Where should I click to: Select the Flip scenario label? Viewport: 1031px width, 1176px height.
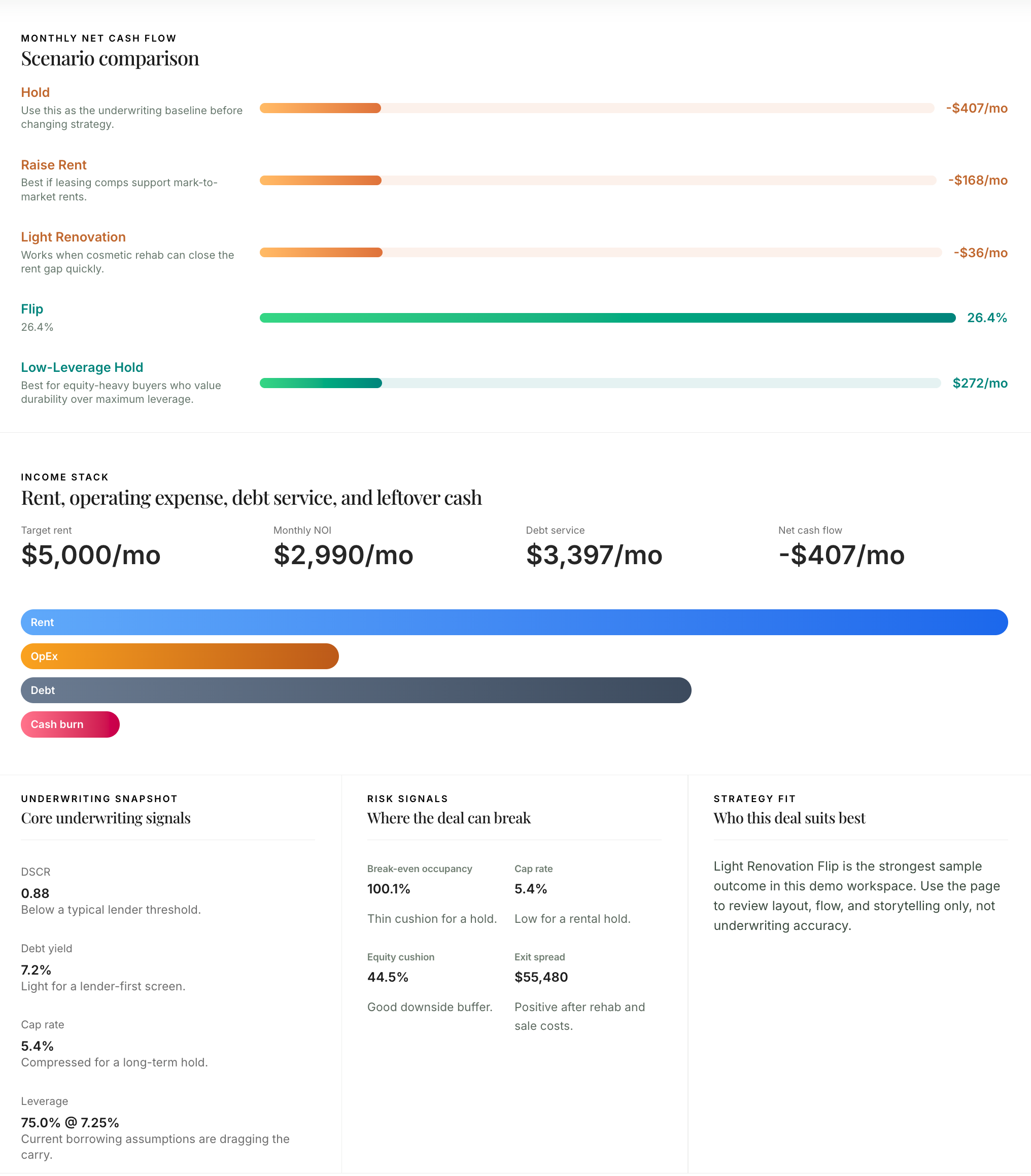pos(31,309)
